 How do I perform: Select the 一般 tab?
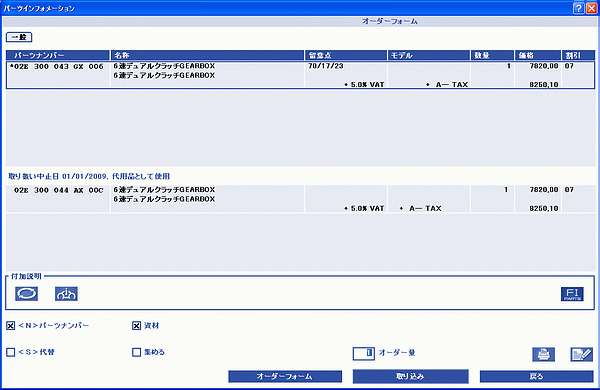[x=19, y=37]
